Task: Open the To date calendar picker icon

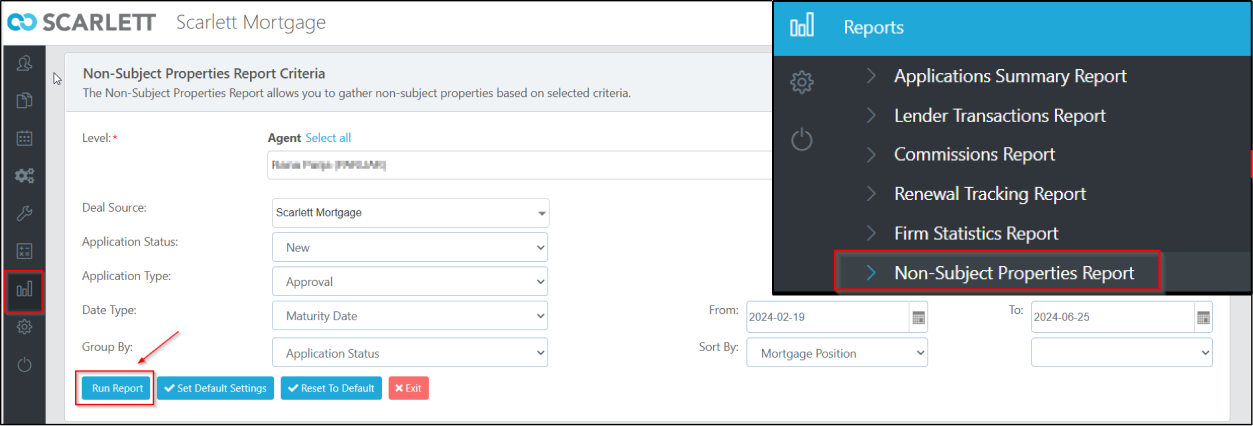Action: 1202,317
